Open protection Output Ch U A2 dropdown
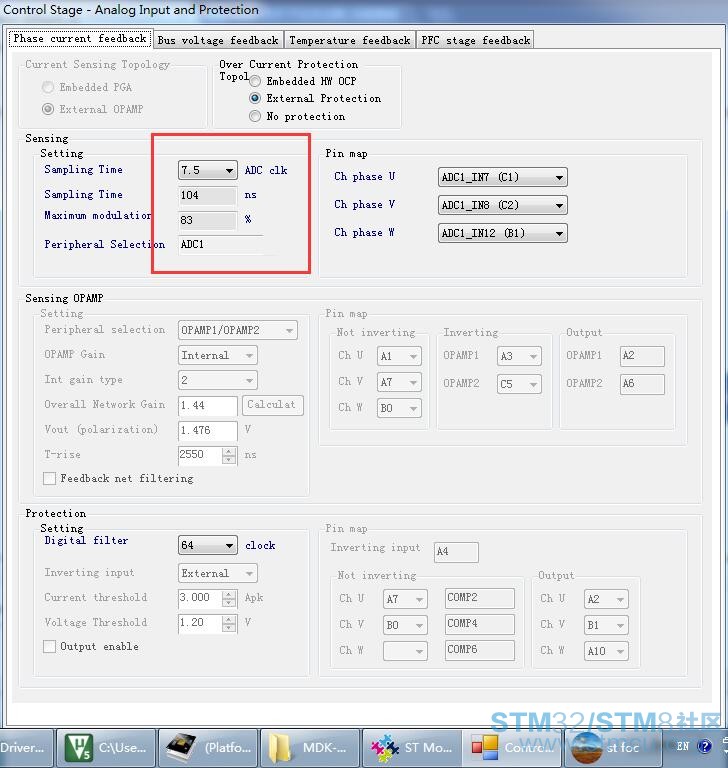 [607, 599]
